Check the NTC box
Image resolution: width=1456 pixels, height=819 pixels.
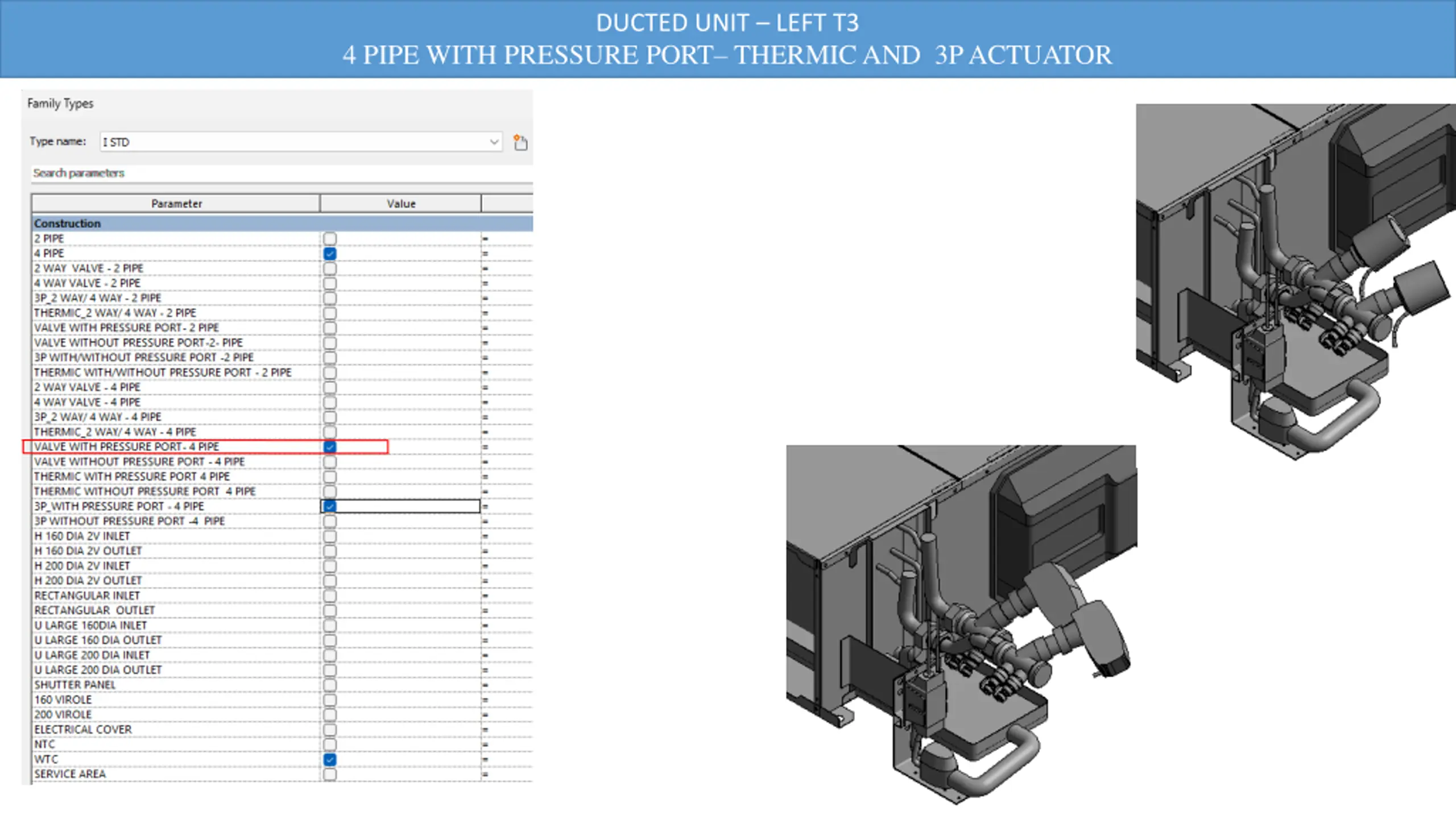330,744
